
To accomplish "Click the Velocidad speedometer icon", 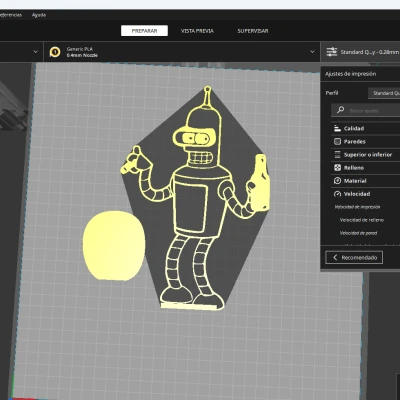I will [337, 194].
